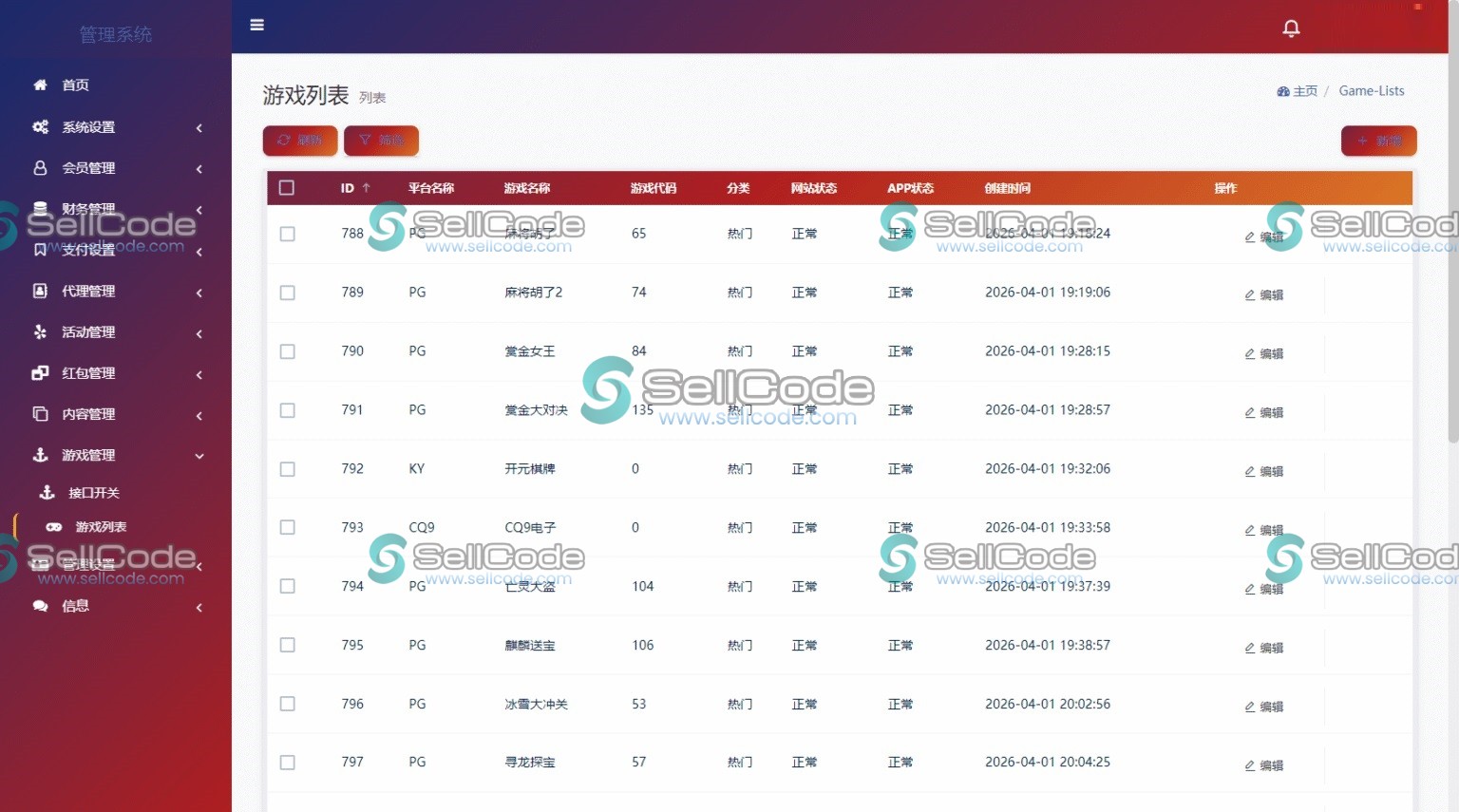
Task: Click the 创建时间 column header
Action: coord(1008,188)
